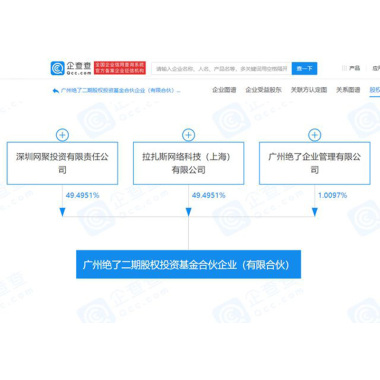This screenshot has height=380, width=380.
Task: Select the 深圳网聚投资有限责任公司 node box
Action: pyautogui.click(x=62, y=163)
